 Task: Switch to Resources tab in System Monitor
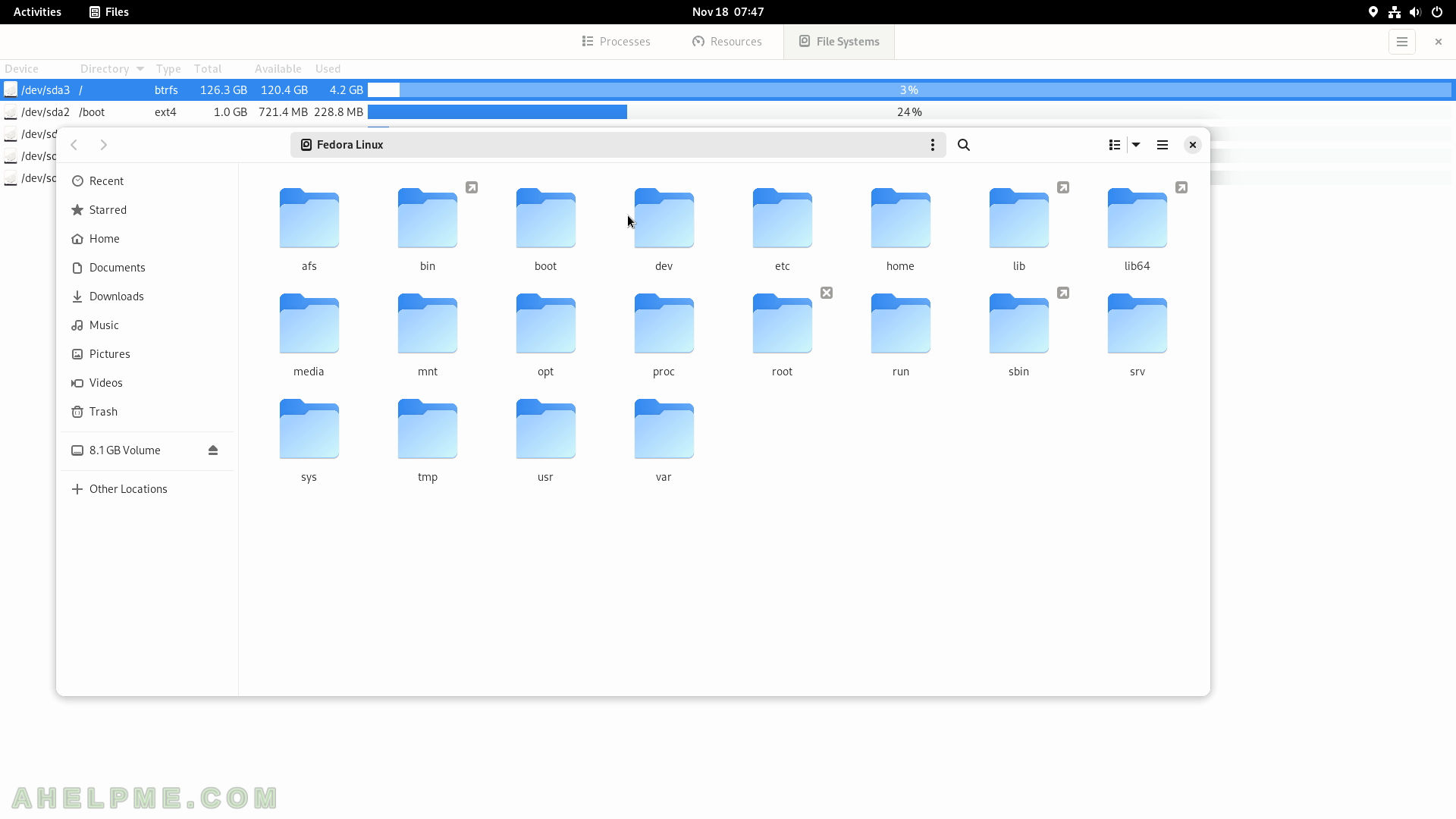pyautogui.click(x=726, y=42)
